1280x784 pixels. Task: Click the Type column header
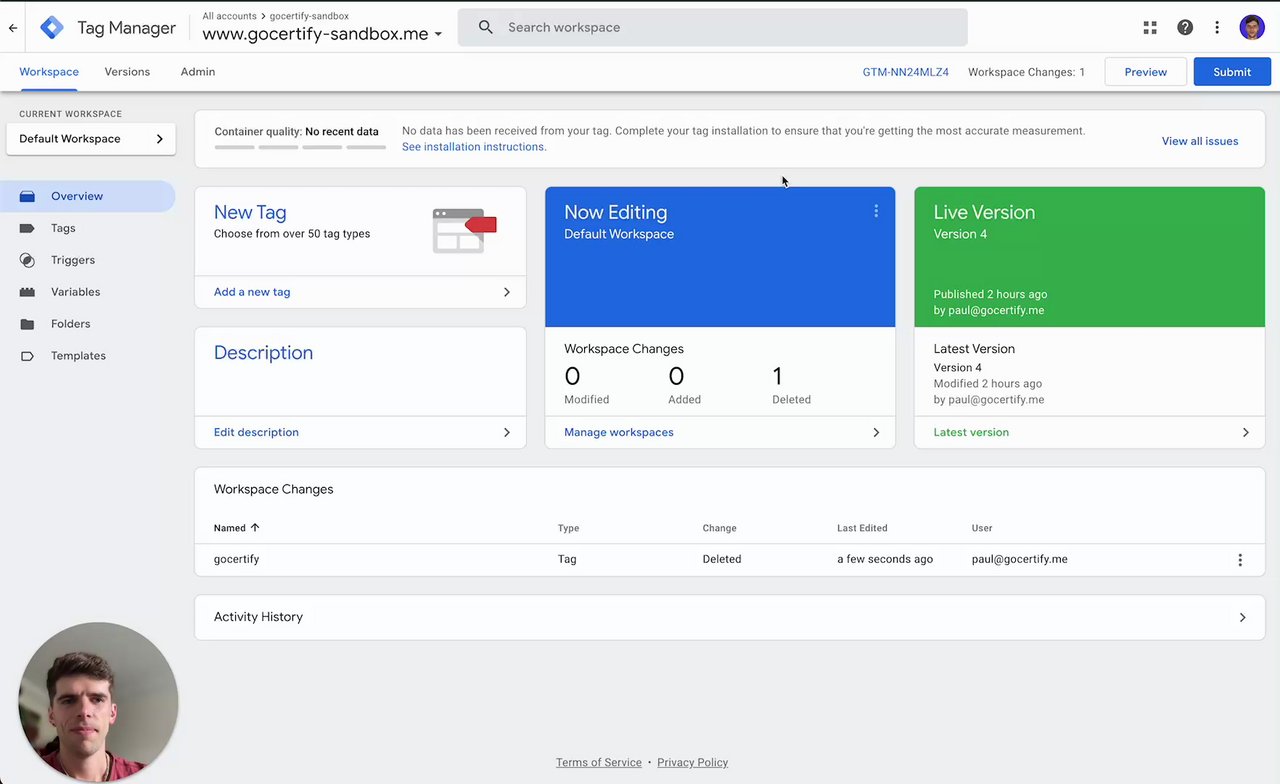click(x=568, y=528)
